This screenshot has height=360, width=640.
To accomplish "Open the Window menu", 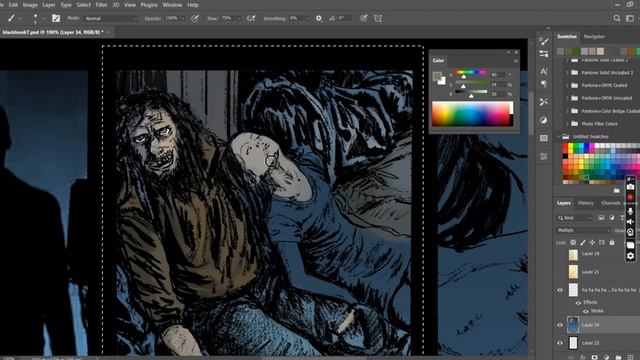I will (x=172, y=5).
